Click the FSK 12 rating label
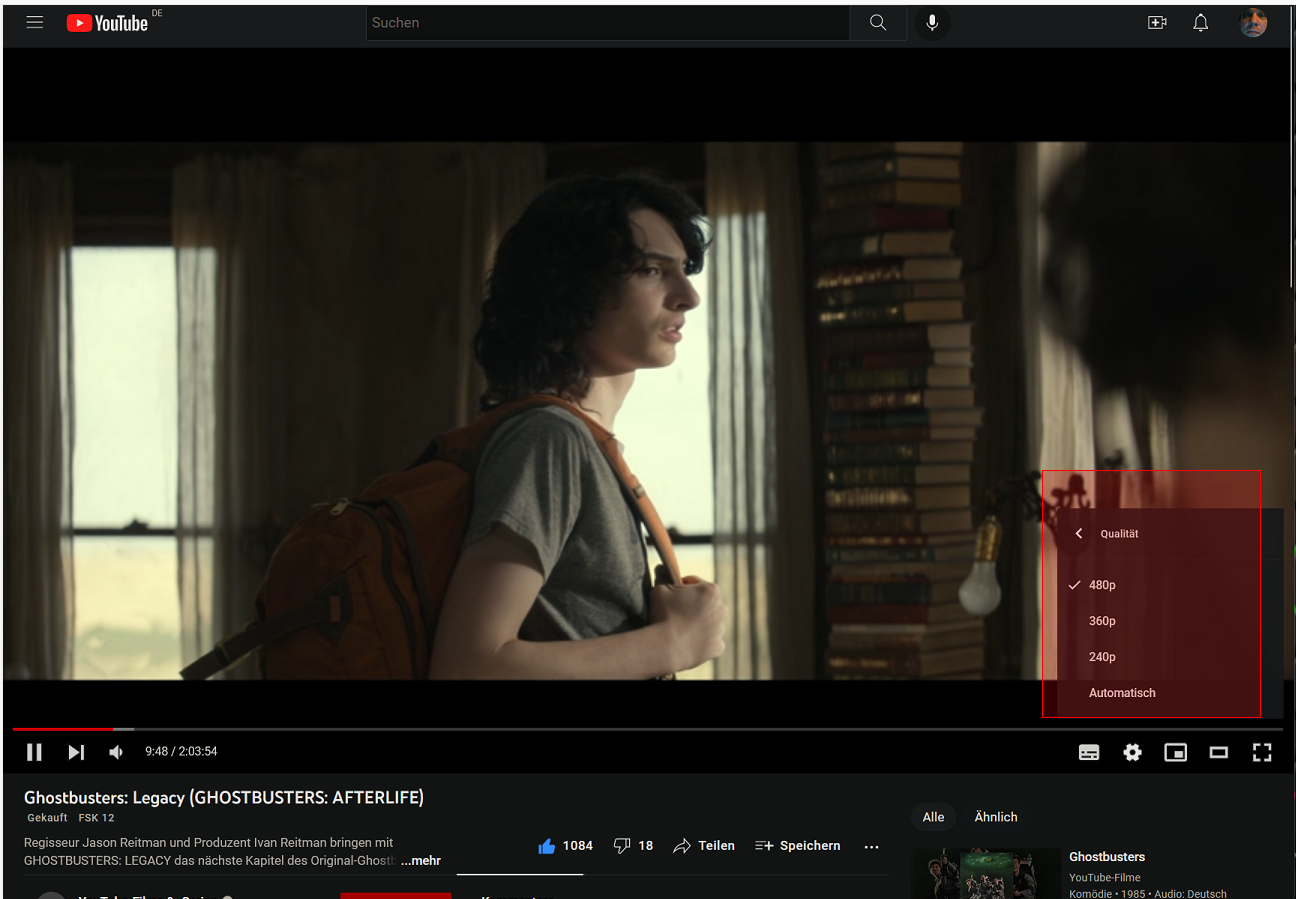Screen dimensions: 1296x899 coord(97,818)
